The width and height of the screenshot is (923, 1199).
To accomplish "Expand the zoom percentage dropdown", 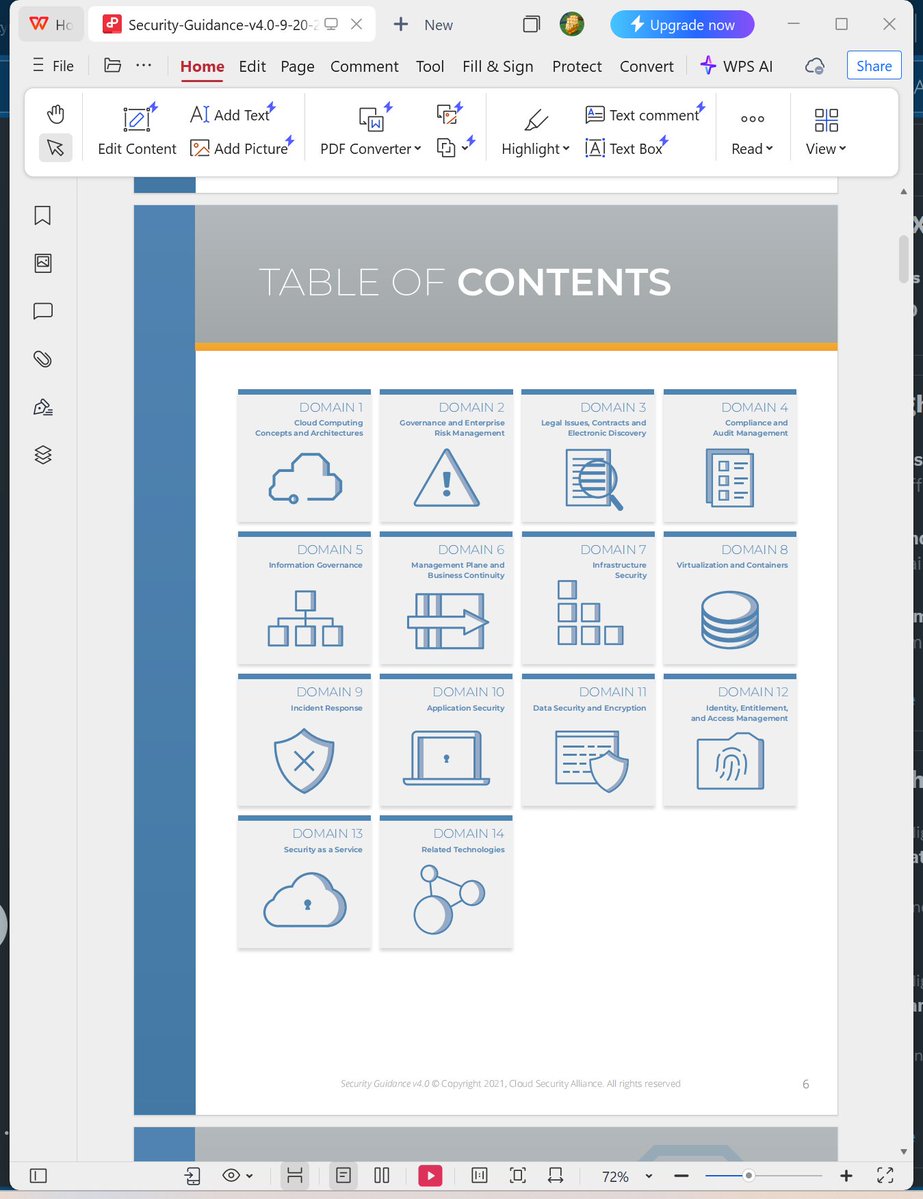I will (x=648, y=1176).
